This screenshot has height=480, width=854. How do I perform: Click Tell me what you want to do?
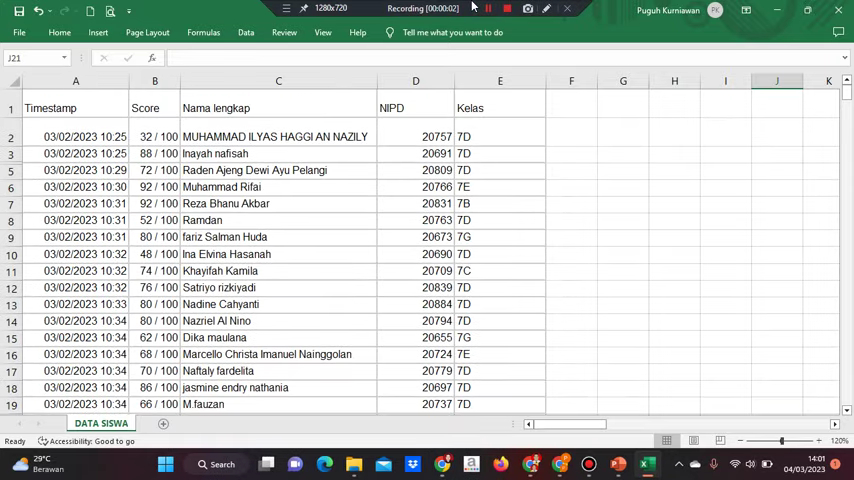[453, 33]
